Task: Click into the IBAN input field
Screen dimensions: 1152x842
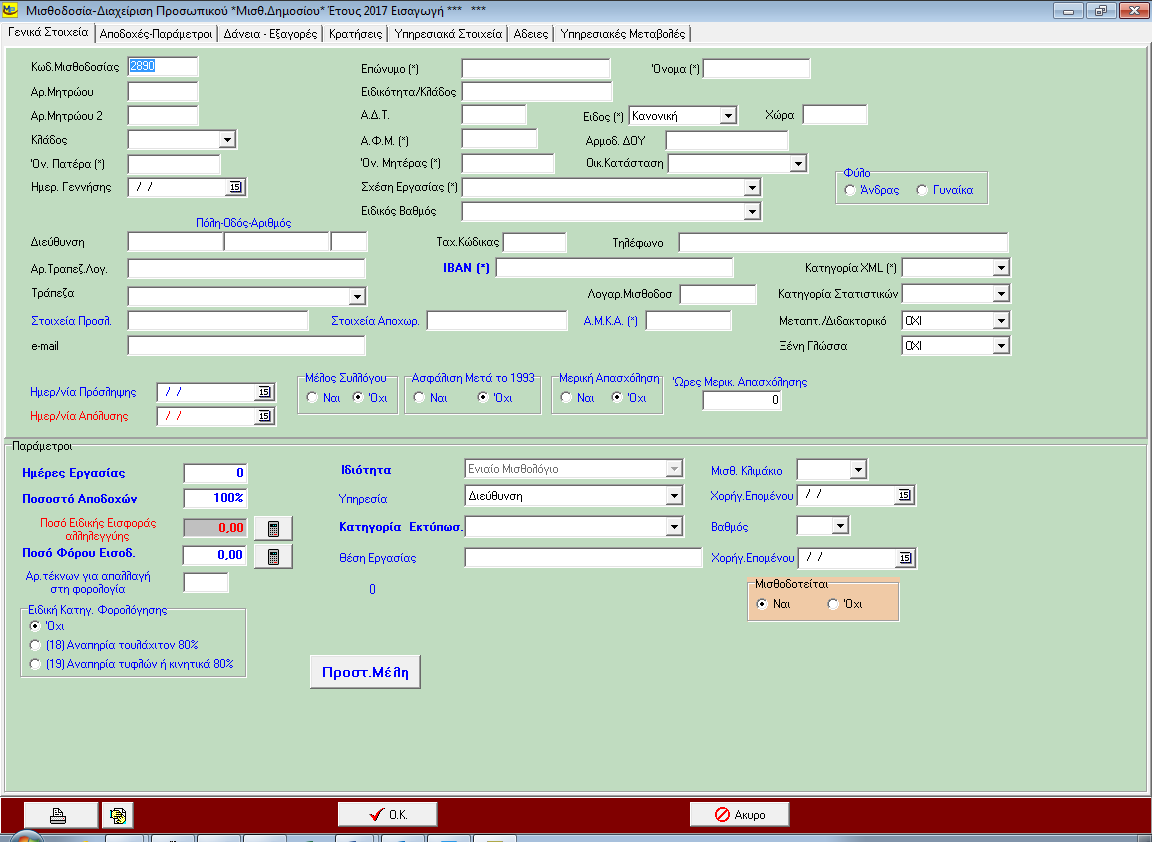Action: [614, 268]
